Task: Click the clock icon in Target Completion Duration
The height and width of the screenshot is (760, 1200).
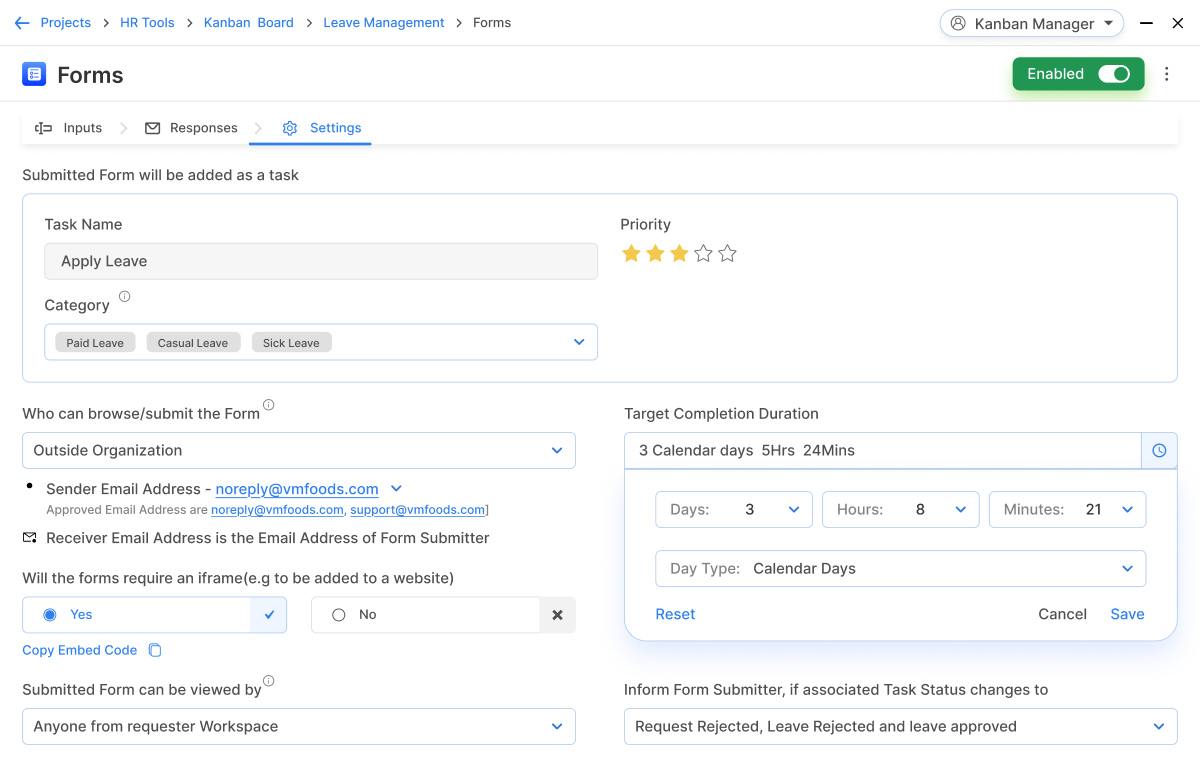Action: pos(1159,451)
